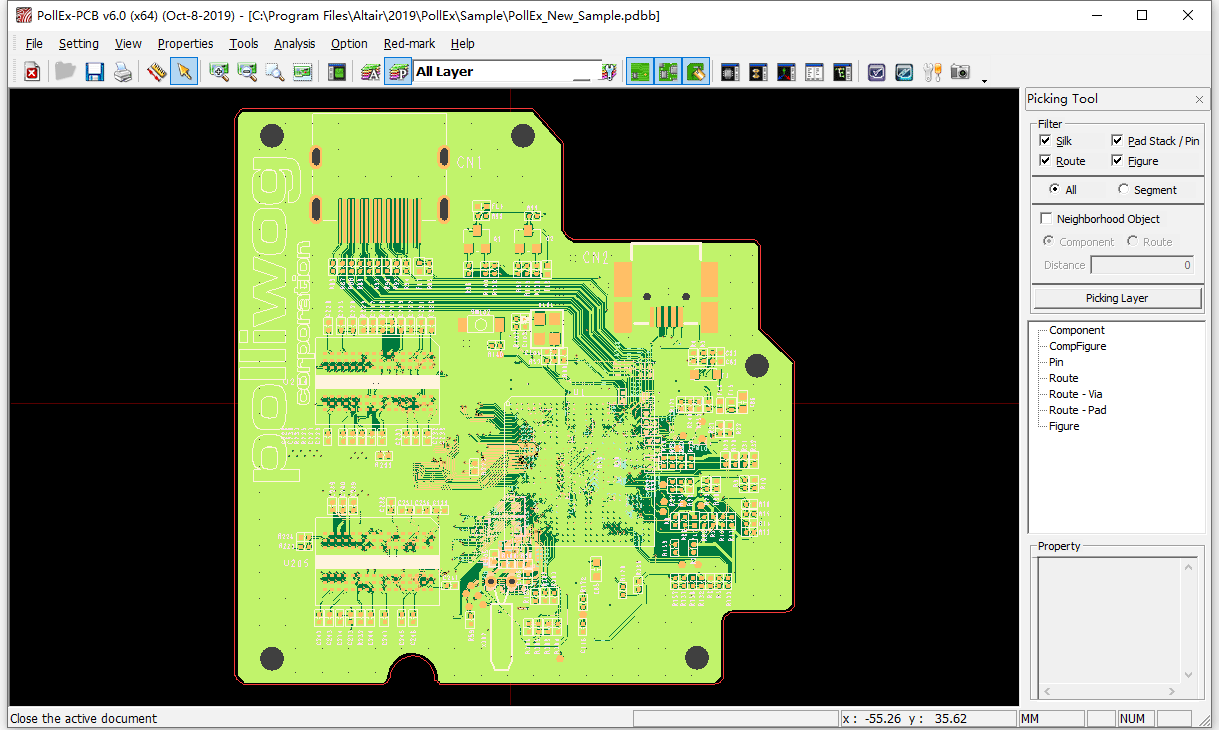Select the plain Route tree item
Image resolution: width=1219 pixels, height=730 pixels.
(x=1064, y=378)
